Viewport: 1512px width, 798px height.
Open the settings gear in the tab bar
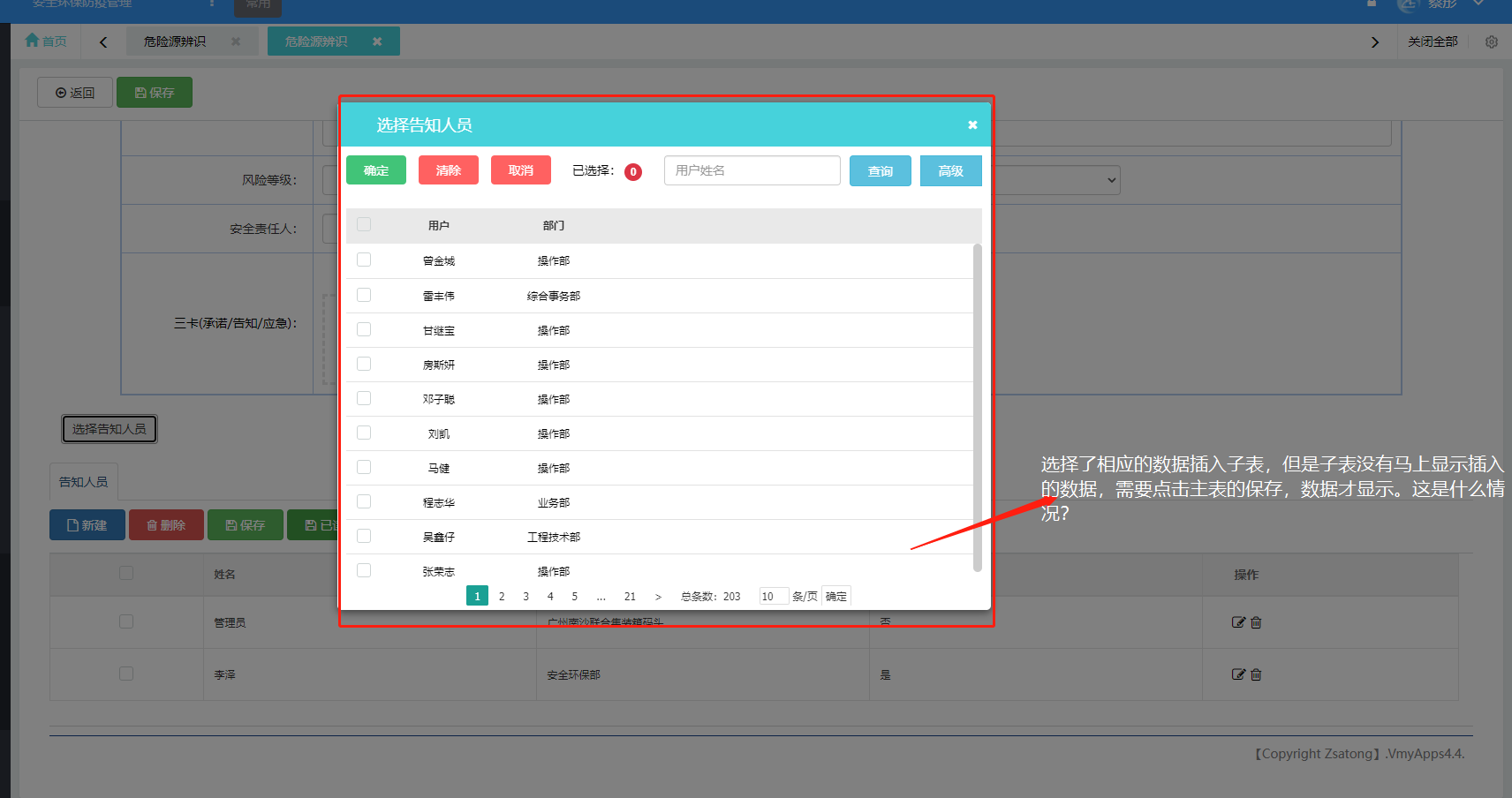(x=1492, y=41)
